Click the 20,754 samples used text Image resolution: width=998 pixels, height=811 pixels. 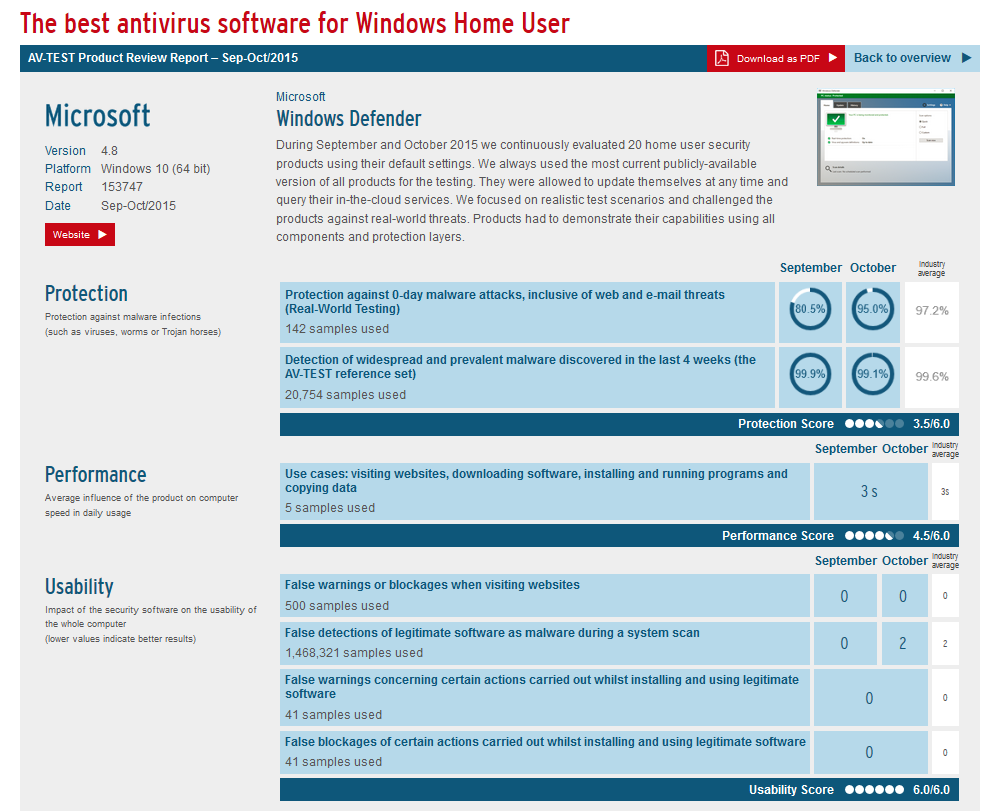click(345, 395)
